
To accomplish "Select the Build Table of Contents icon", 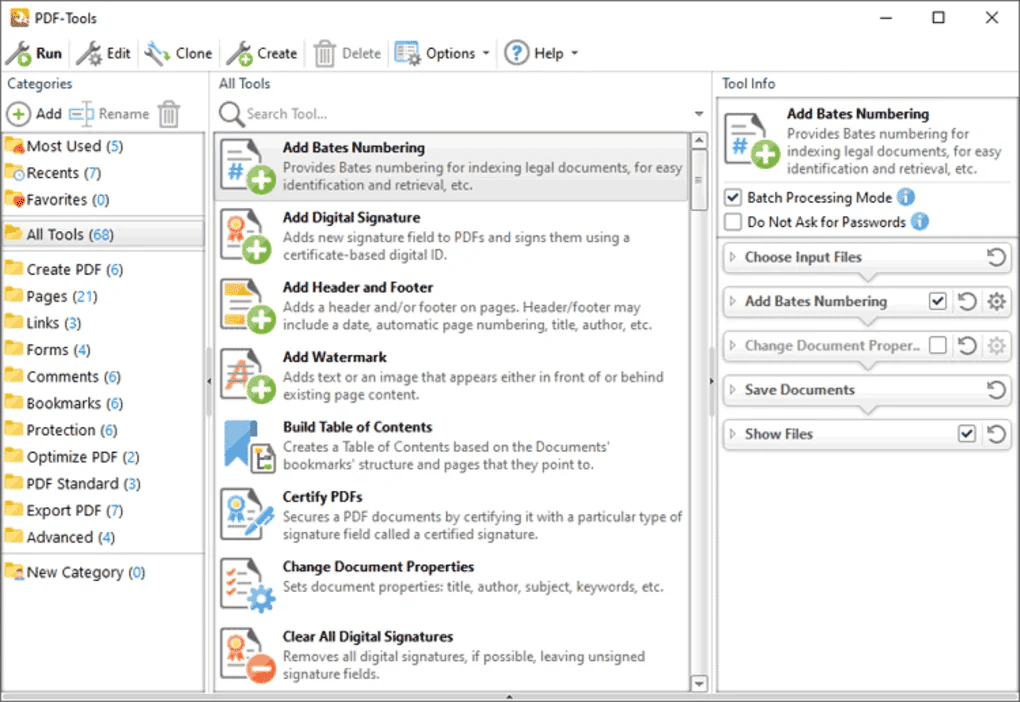I will pyautogui.click(x=246, y=446).
